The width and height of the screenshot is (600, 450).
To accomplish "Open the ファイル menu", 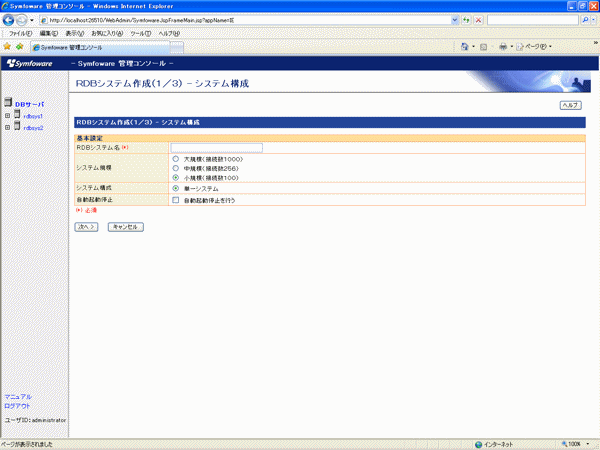I will pyautogui.click(x=20, y=34).
